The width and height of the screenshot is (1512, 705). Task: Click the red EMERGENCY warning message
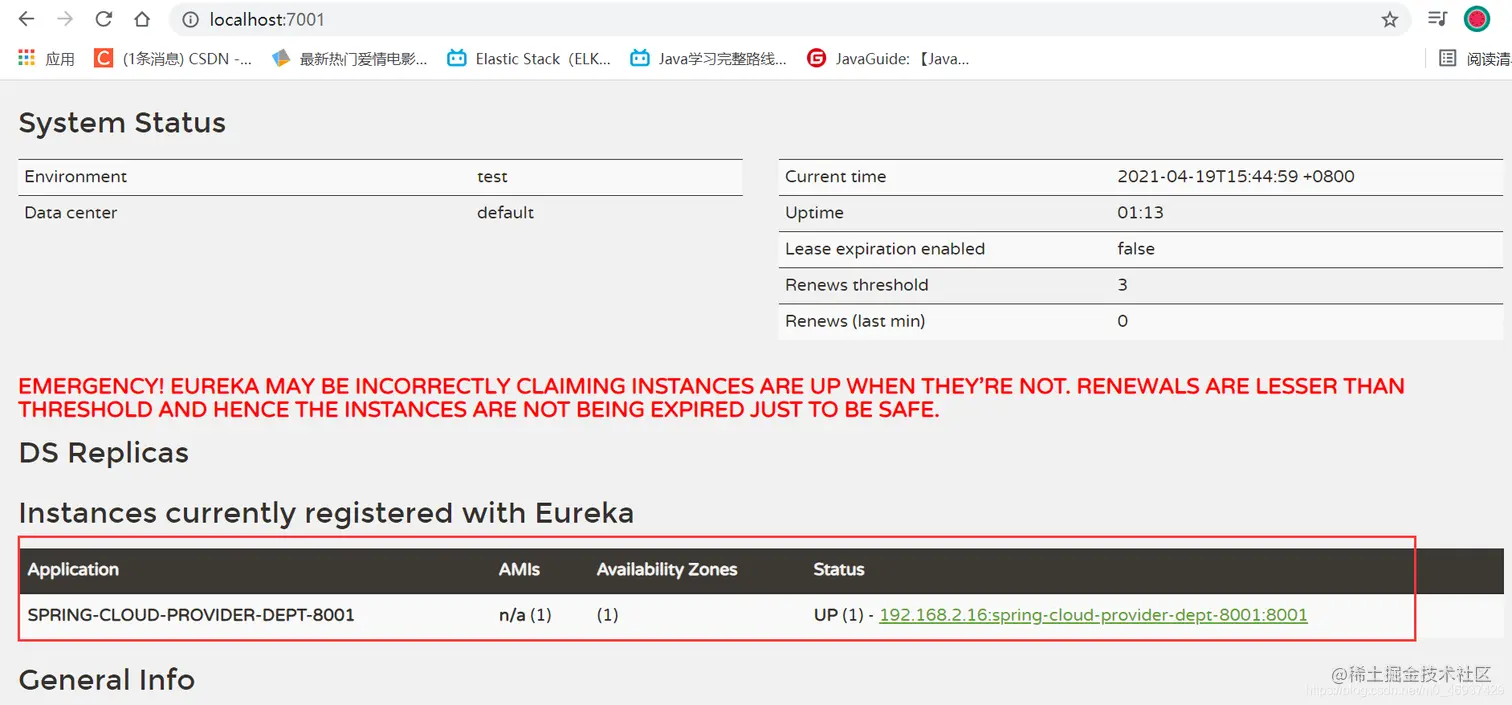[x=712, y=397]
